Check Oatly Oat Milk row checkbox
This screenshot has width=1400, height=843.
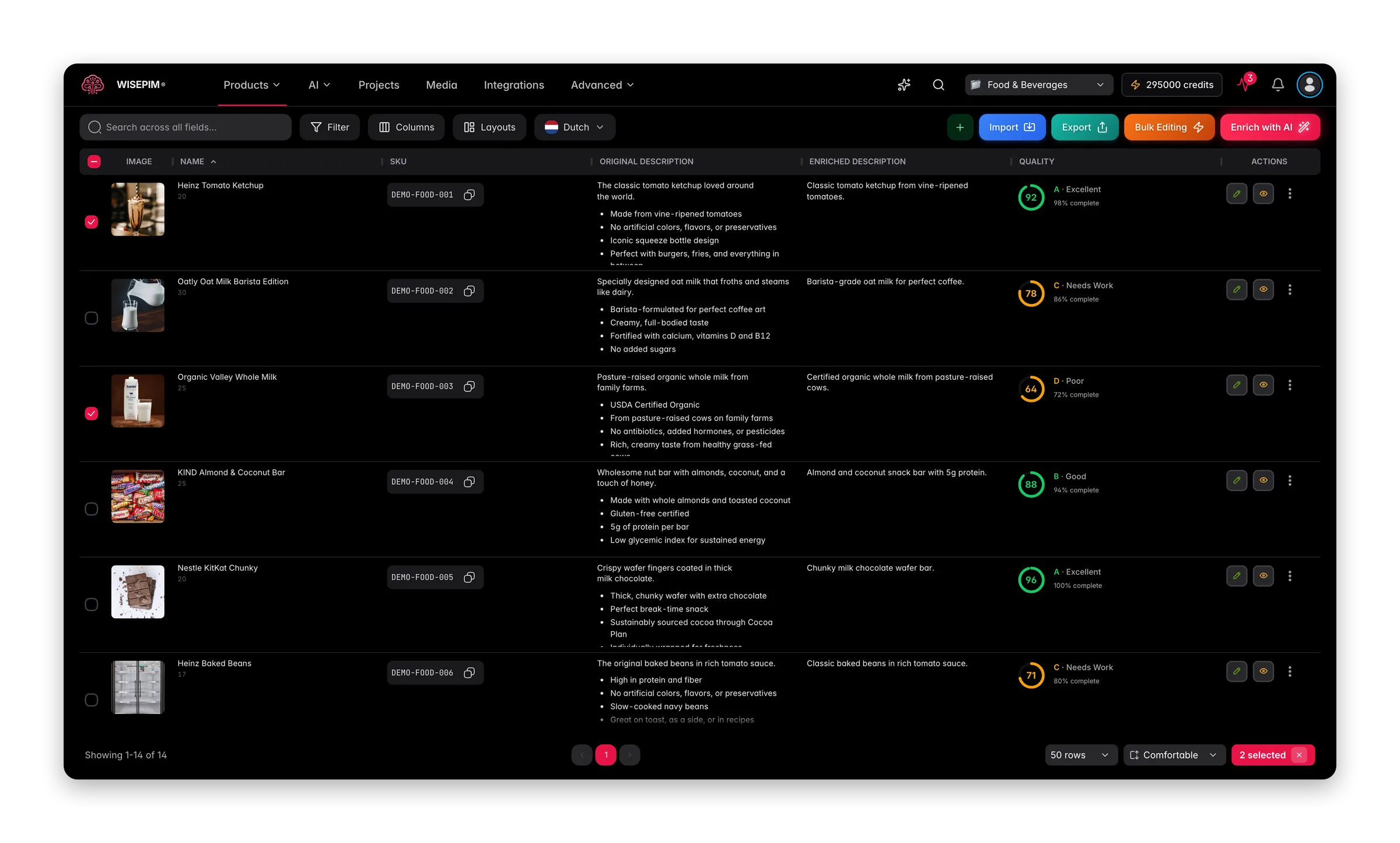tap(92, 318)
